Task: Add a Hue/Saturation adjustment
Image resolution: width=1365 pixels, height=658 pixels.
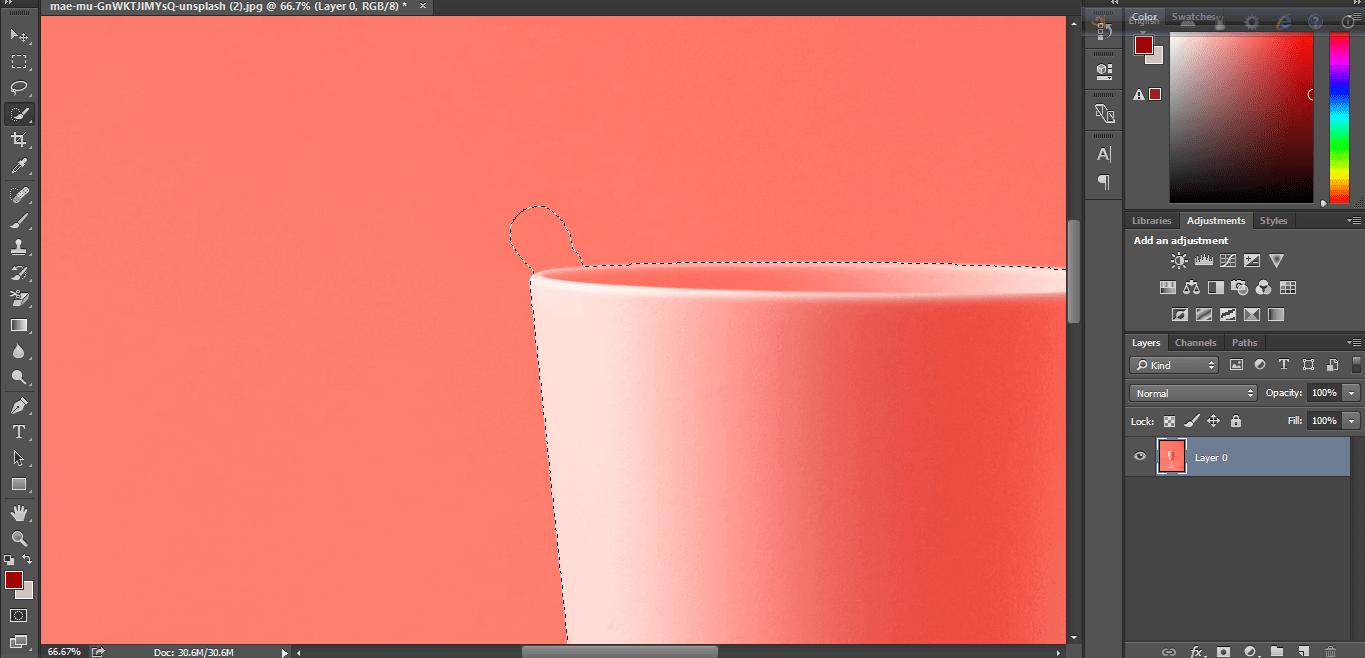Action: click(x=1167, y=287)
